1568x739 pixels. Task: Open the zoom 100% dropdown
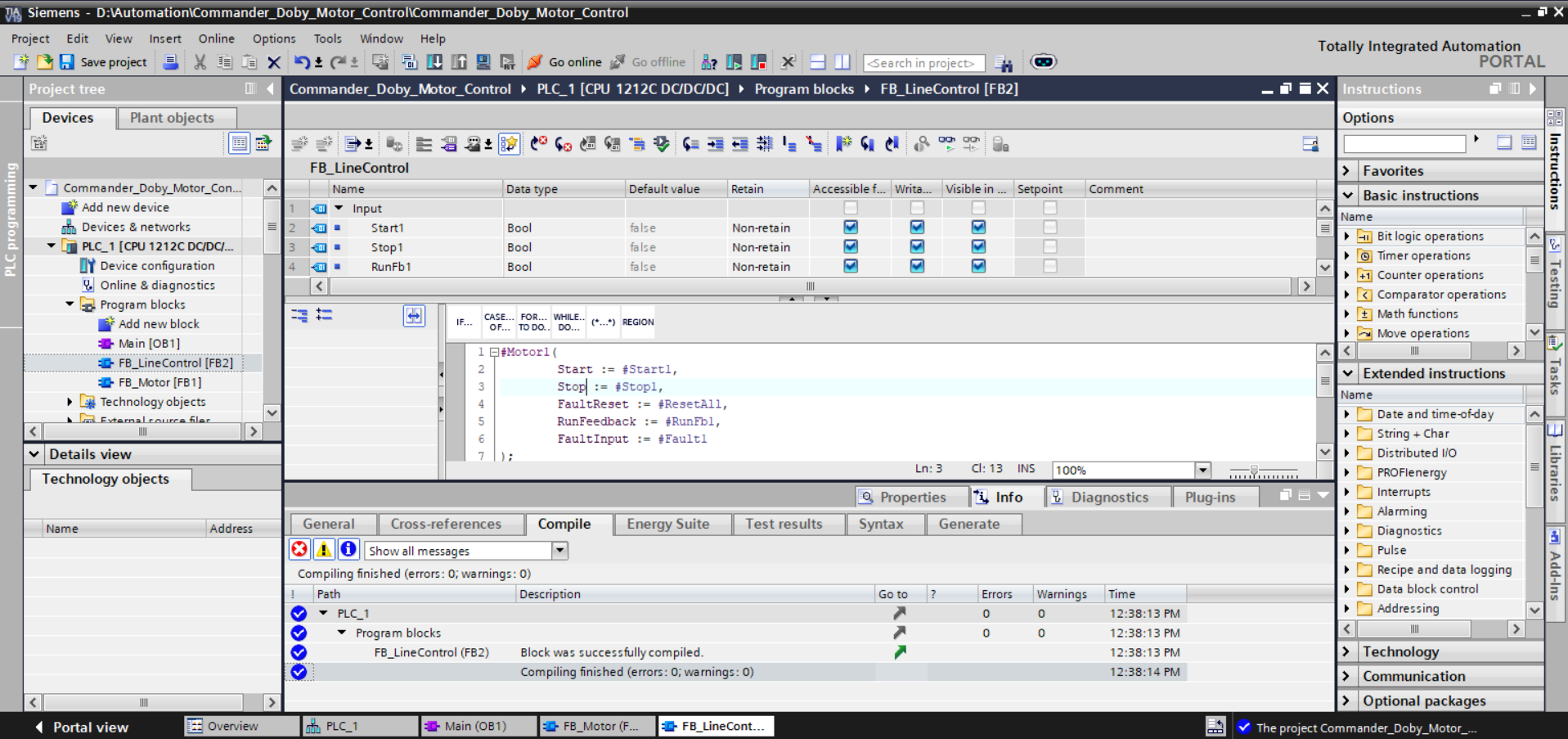[x=1202, y=470]
